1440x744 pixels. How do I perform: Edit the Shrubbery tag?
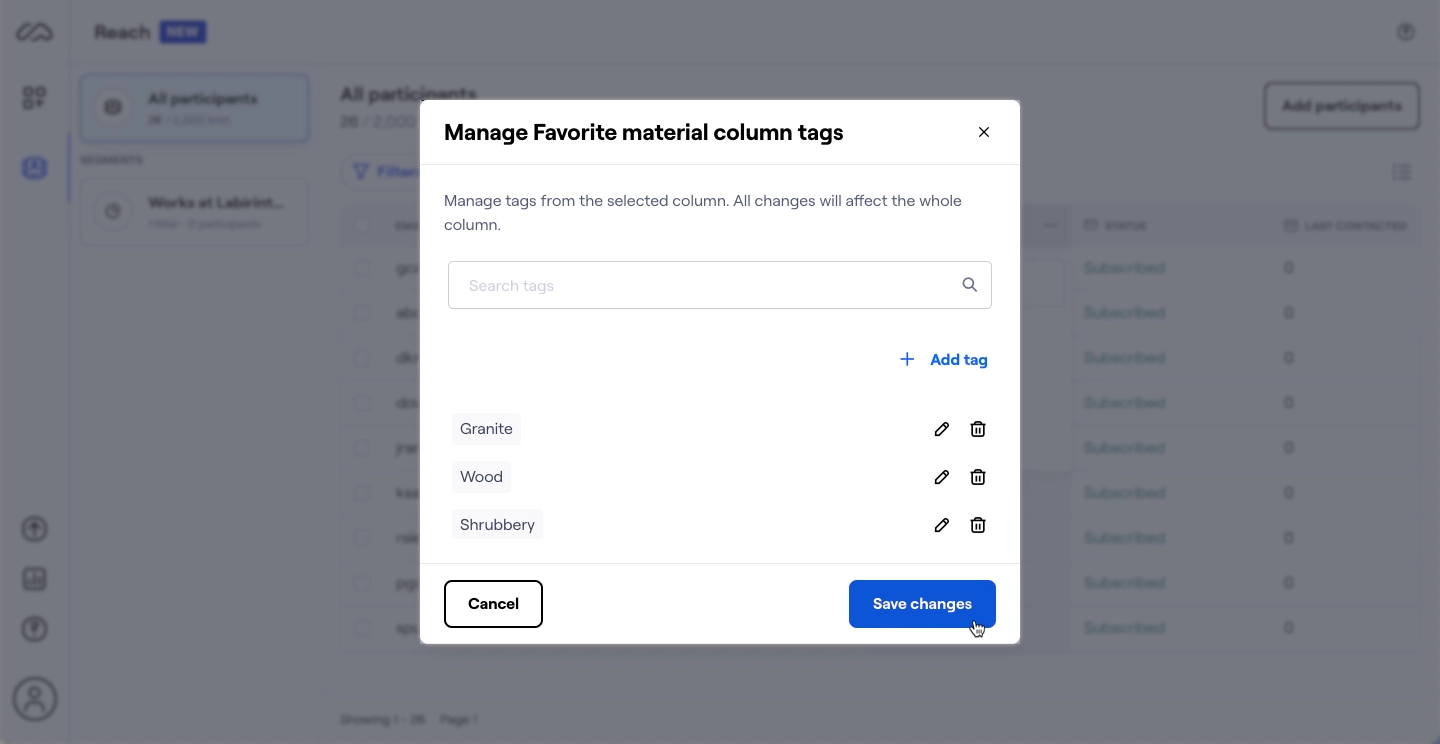point(941,525)
